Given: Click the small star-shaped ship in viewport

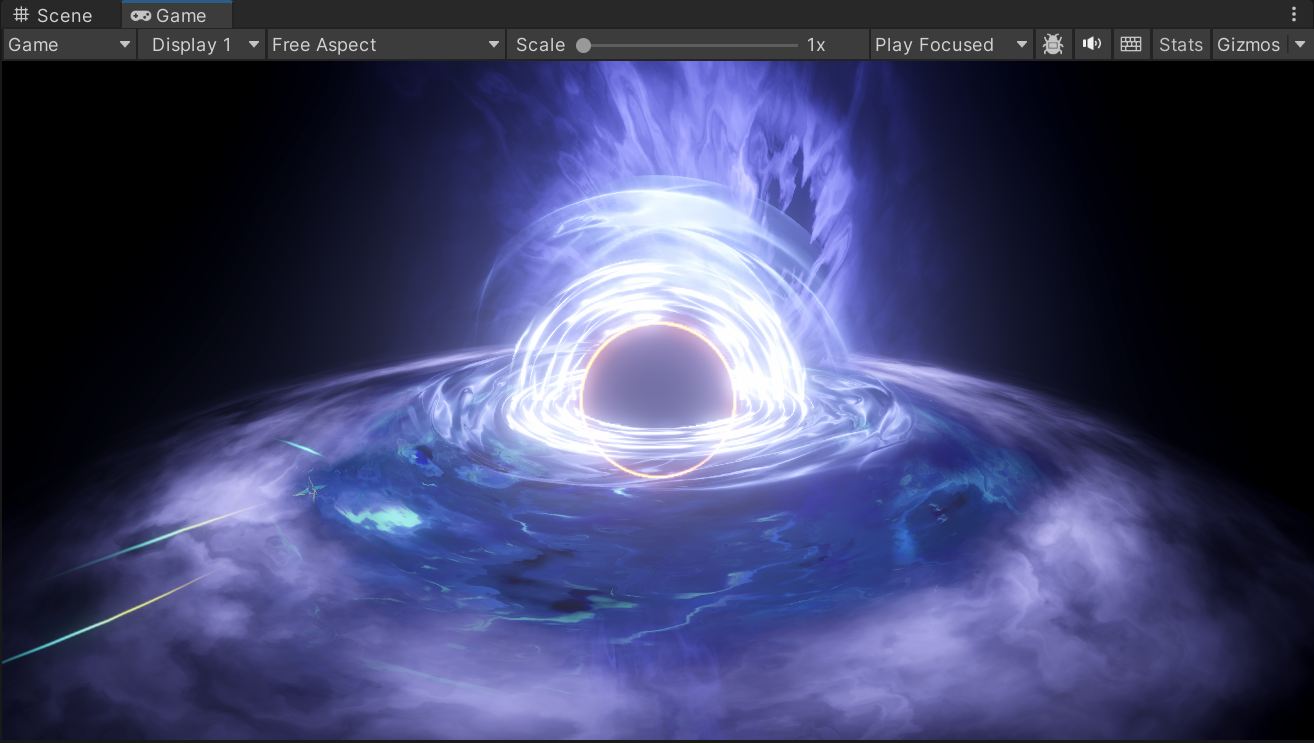Looking at the screenshot, I should pyautogui.click(x=310, y=489).
